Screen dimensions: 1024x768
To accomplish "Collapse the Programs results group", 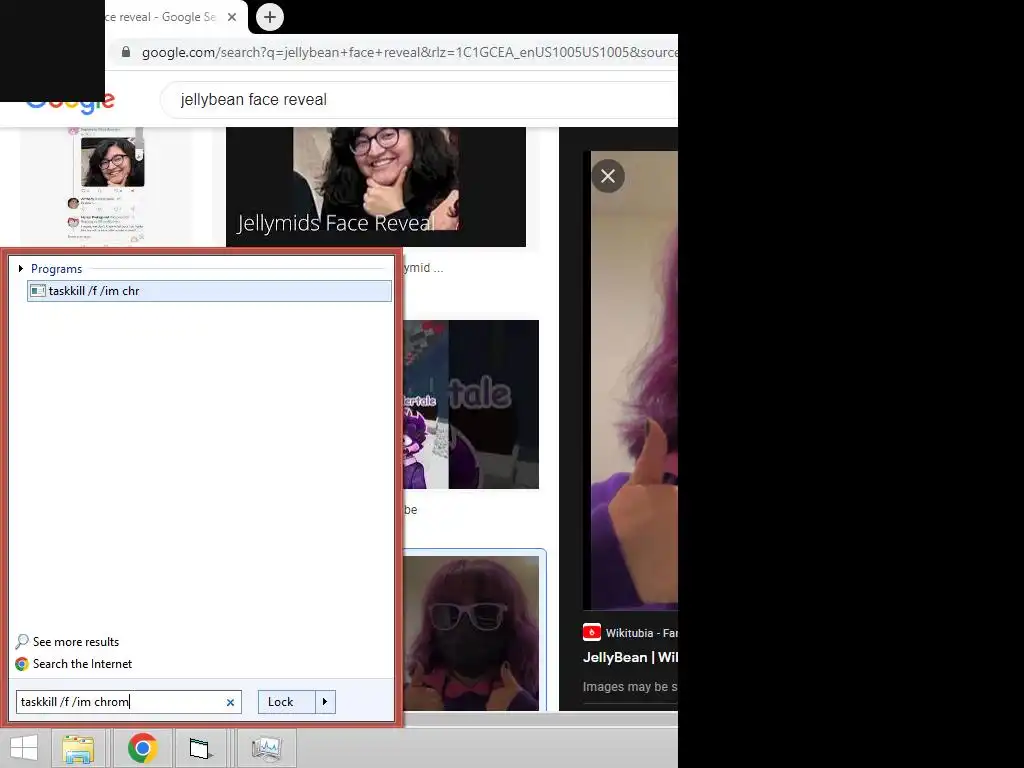I will [21, 268].
